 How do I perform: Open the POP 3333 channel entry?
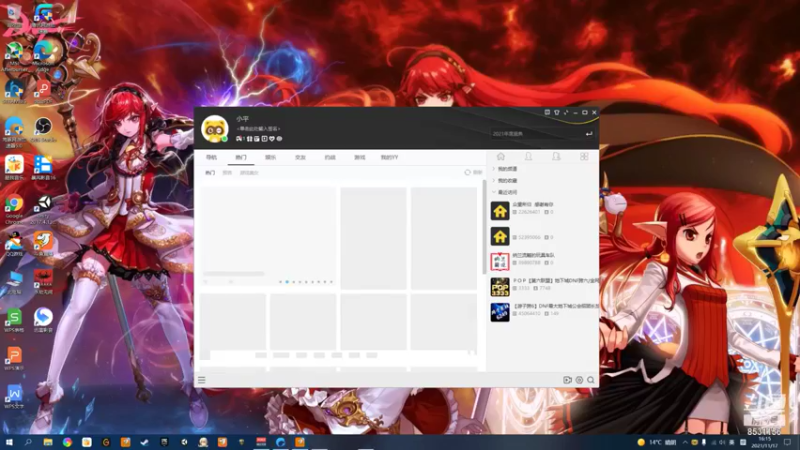pos(542,287)
